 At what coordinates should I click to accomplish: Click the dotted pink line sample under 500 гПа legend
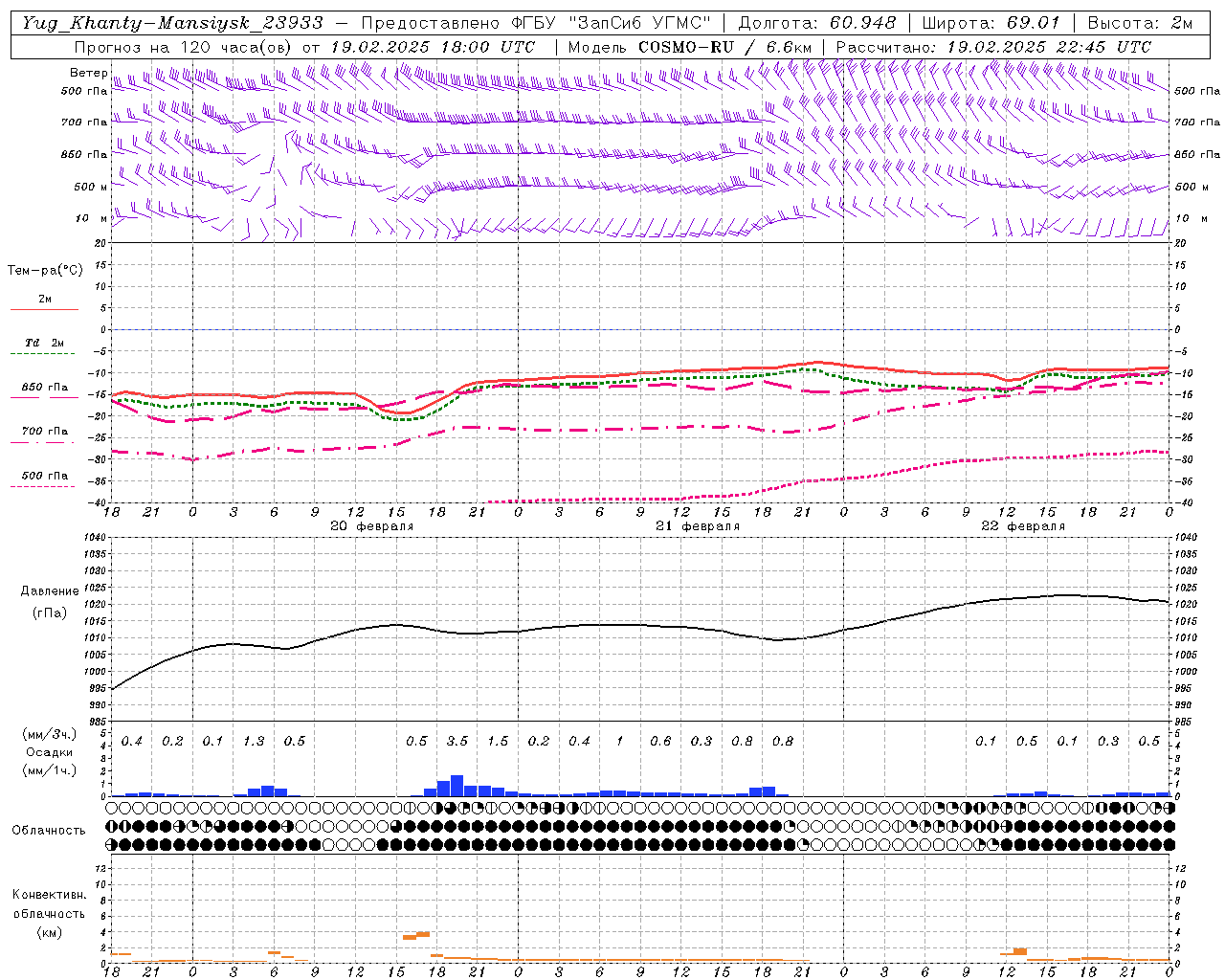(x=43, y=487)
